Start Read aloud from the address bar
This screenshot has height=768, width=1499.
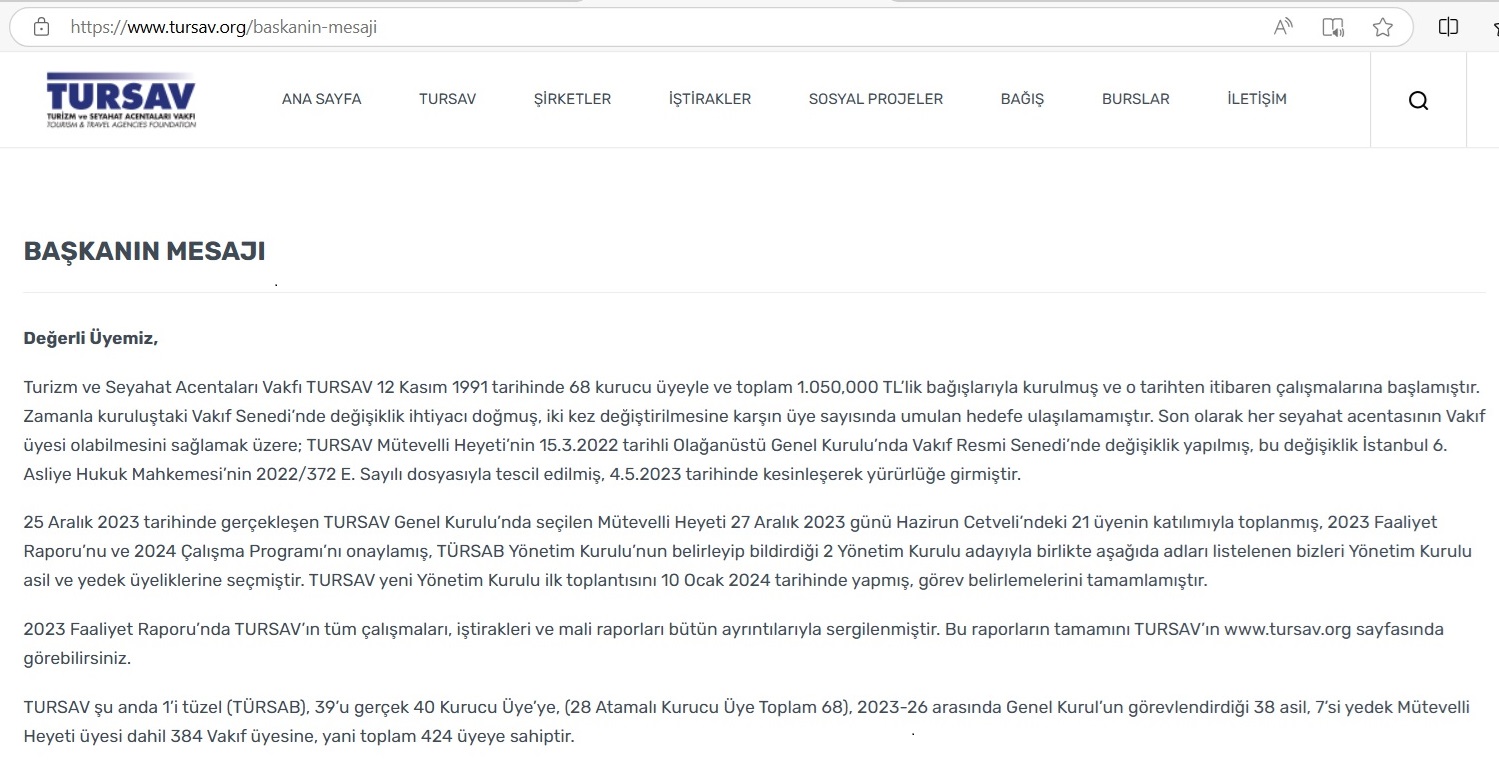coord(1283,27)
